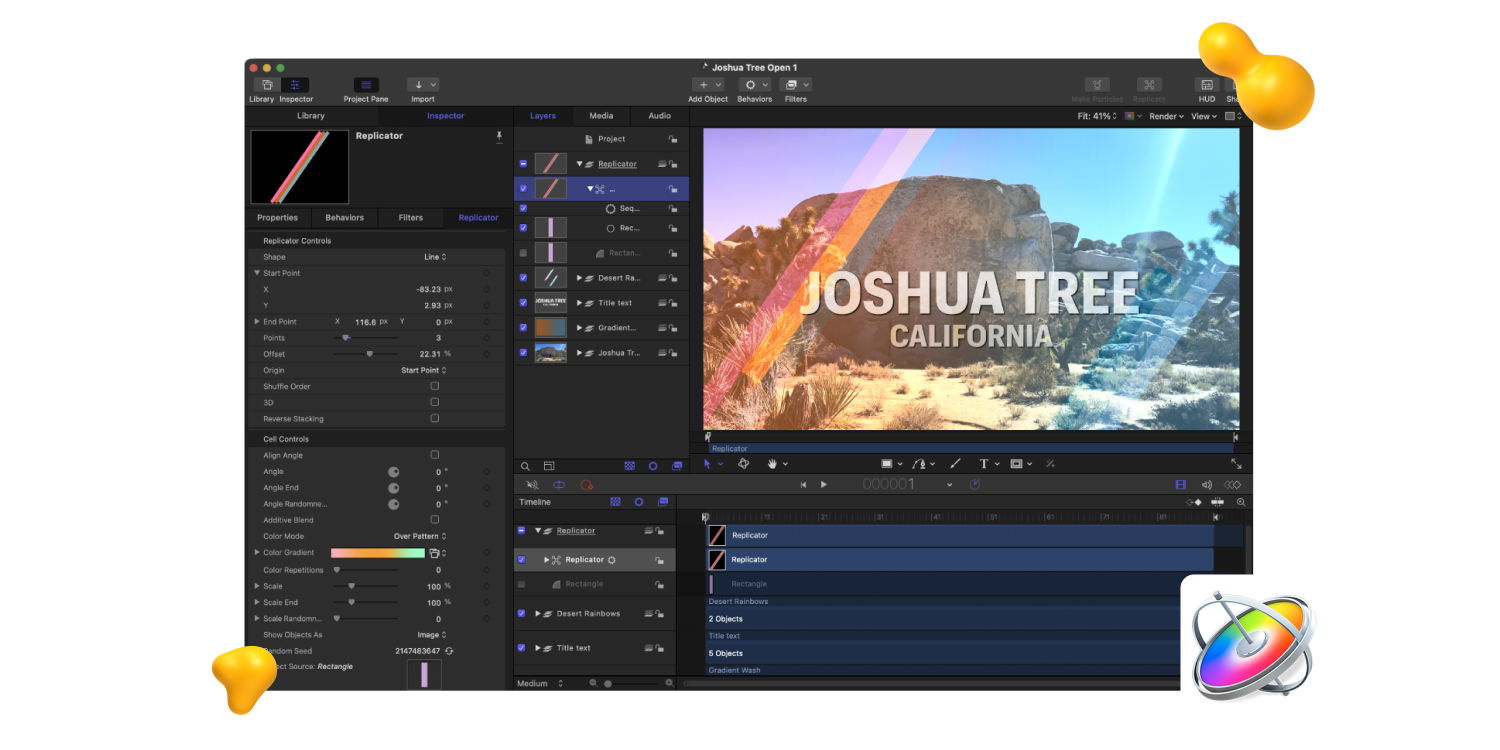Viewport: 1500px width, 750px height.
Task: Expand the Color Gradient disclosure triangle
Action: point(257,552)
